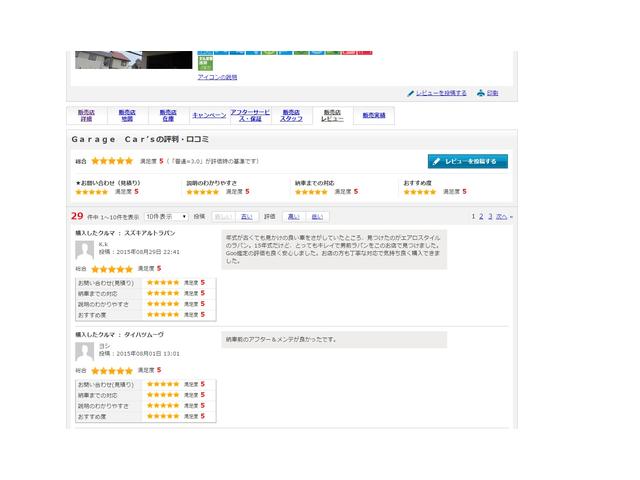Go to review page 2
640x480 pixels.
pos(481,216)
